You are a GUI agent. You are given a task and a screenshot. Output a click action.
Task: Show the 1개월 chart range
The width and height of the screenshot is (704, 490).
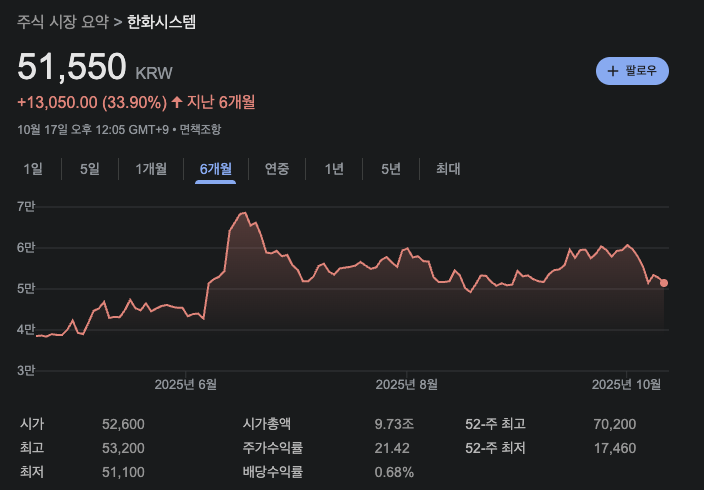pos(151,169)
